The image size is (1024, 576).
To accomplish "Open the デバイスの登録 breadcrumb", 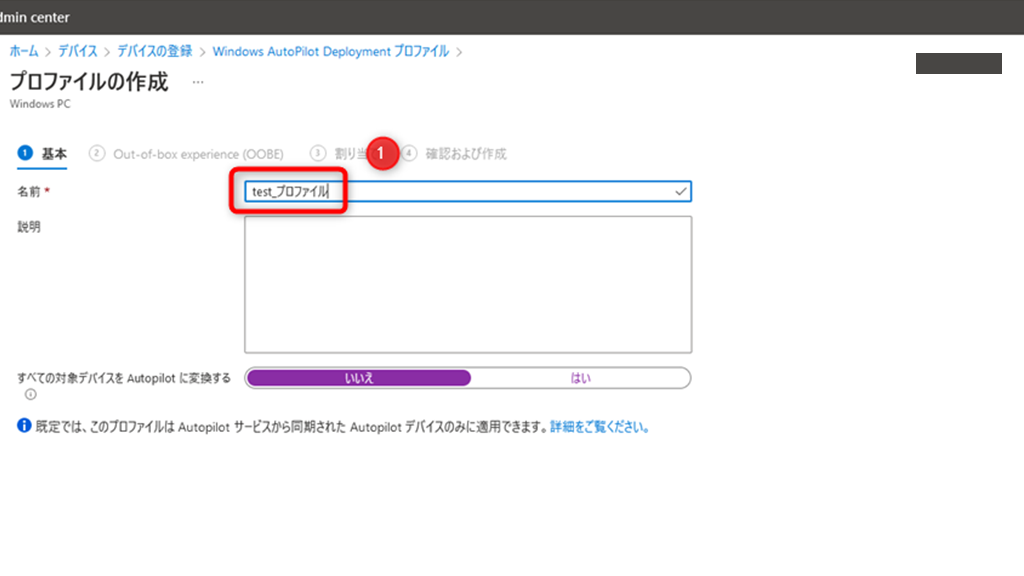I will click(x=154, y=51).
